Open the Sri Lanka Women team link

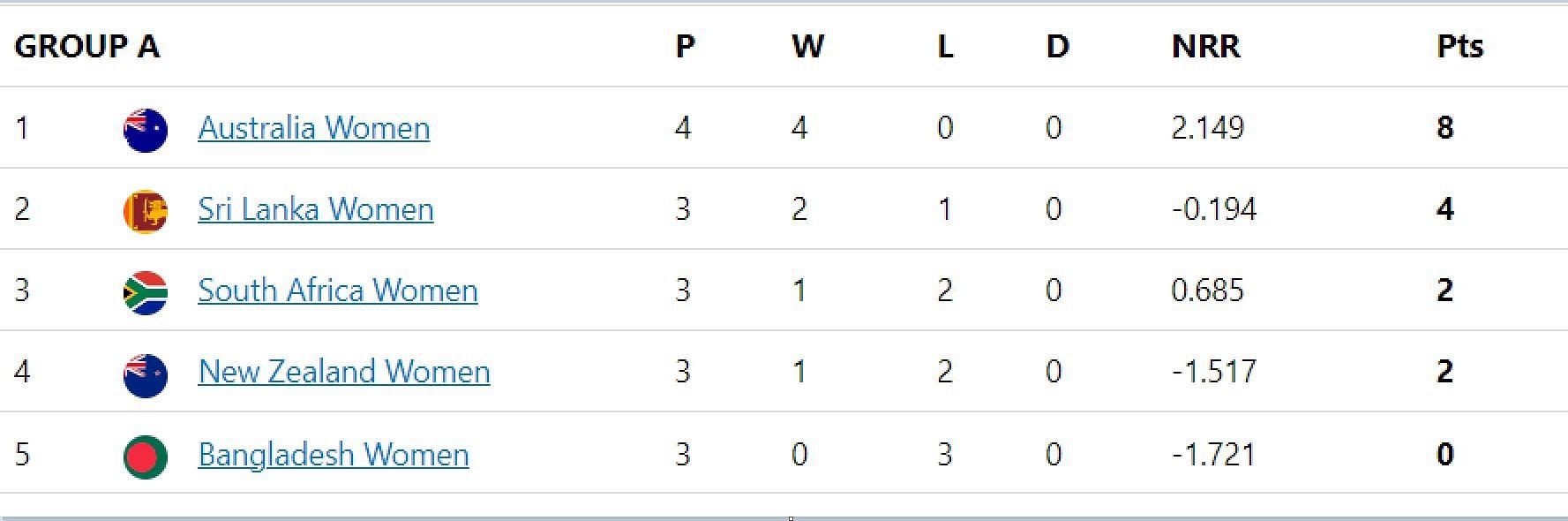point(316,209)
